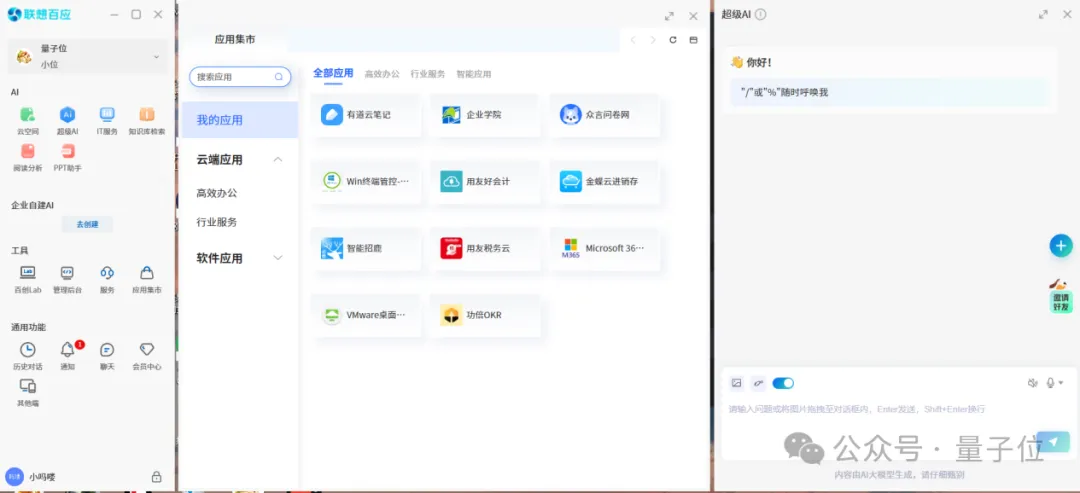
Task: Click the 去创建 button
Action: [87, 224]
